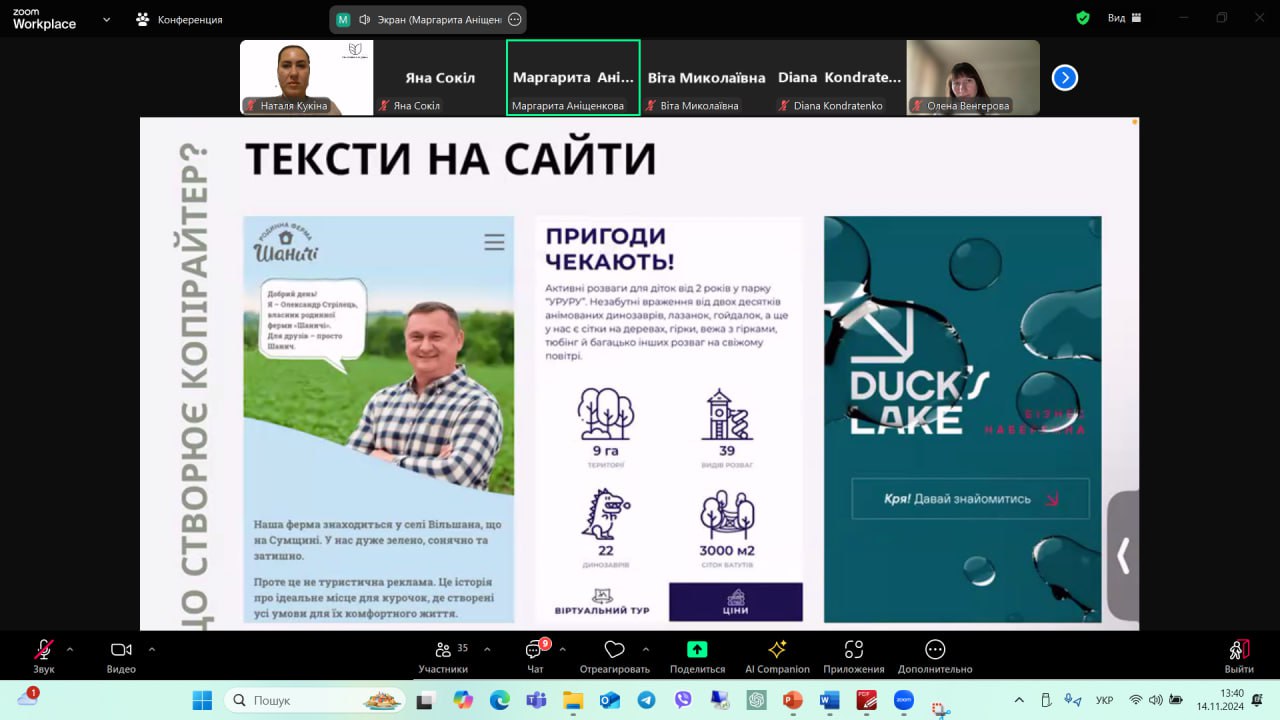The height and width of the screenshot is (720, 1280).
Task: Open the React heart icon
Action: point(614,650)
